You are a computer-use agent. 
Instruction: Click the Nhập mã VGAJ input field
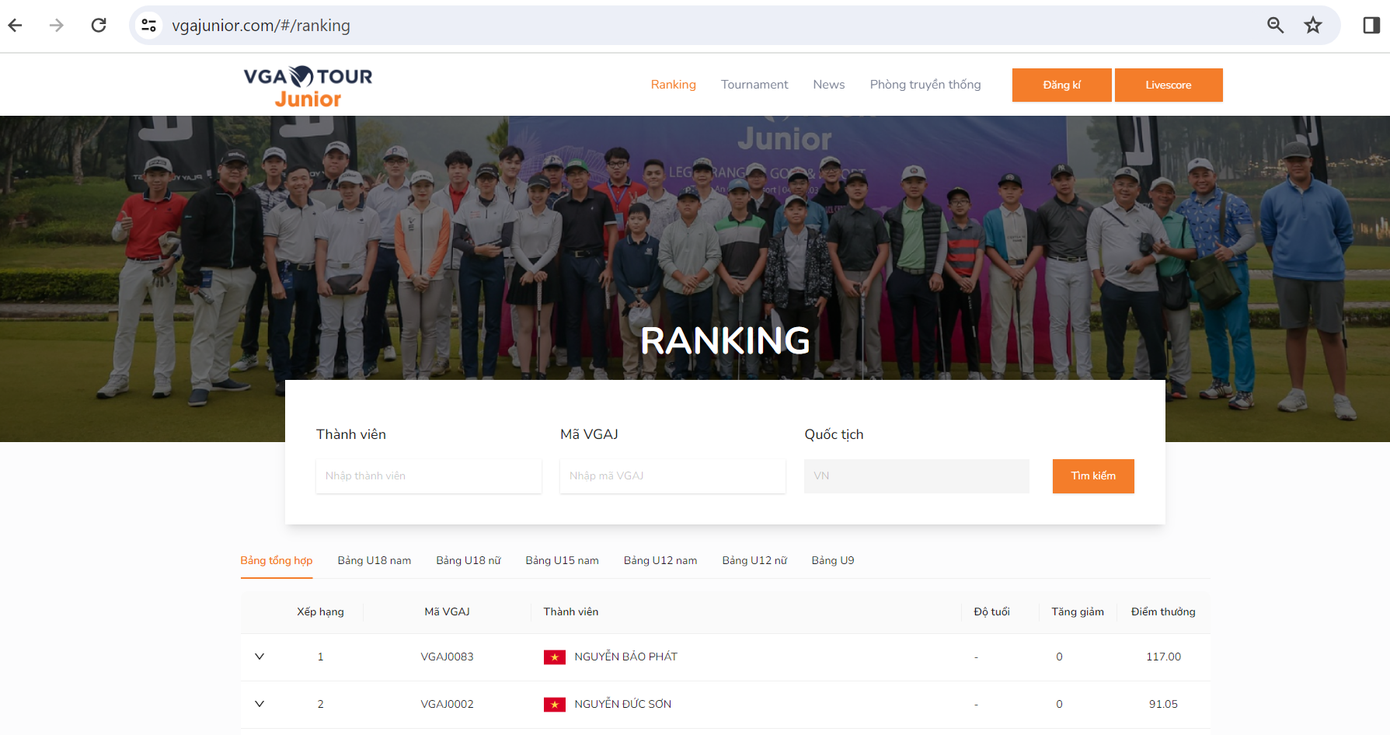pyautogui.click(x=672, y=476)
